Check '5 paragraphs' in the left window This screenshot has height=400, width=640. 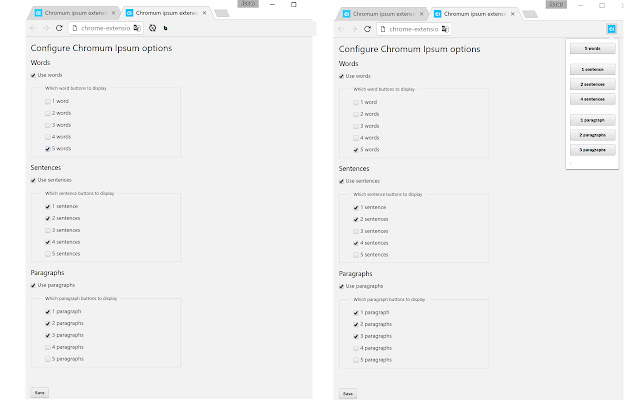click(48, 359)
